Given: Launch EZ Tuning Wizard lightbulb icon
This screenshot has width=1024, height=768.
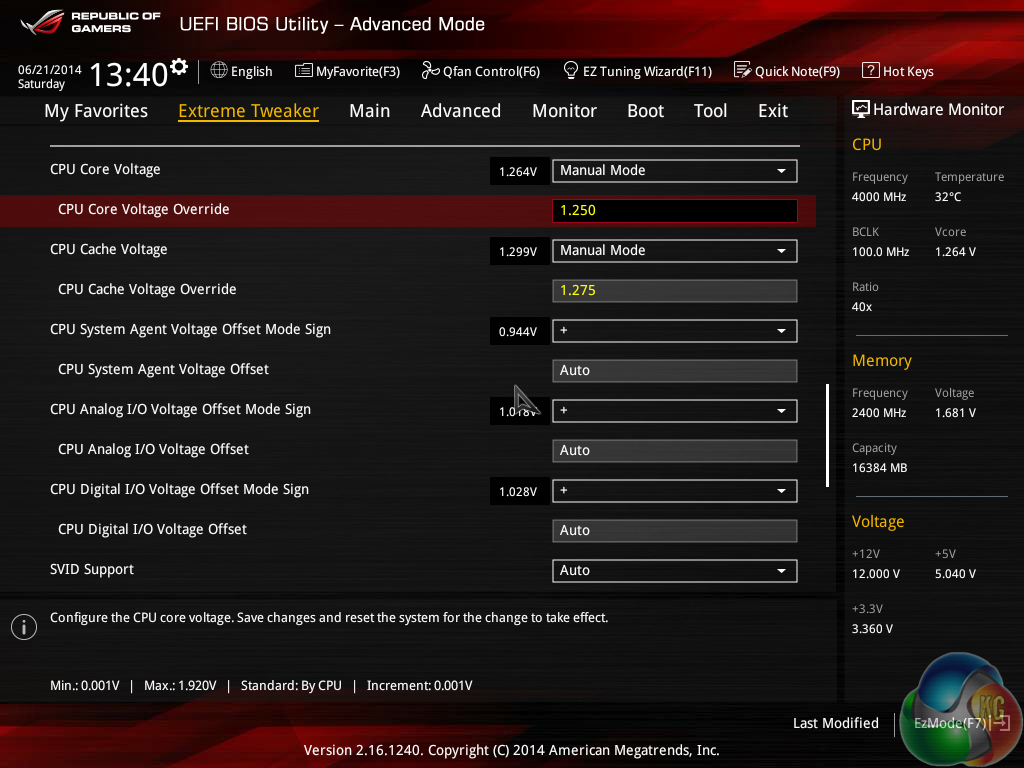Looking at the screenshot, I should (x=571, y=71).
